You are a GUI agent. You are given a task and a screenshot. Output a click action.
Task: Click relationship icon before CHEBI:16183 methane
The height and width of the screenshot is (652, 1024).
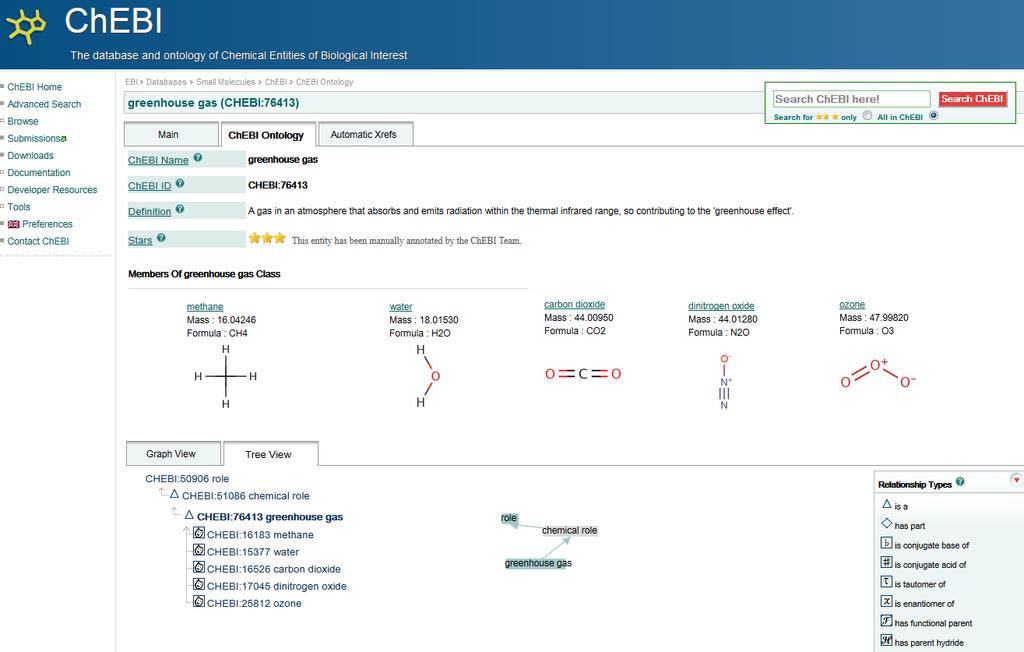(x=199, y=533)
